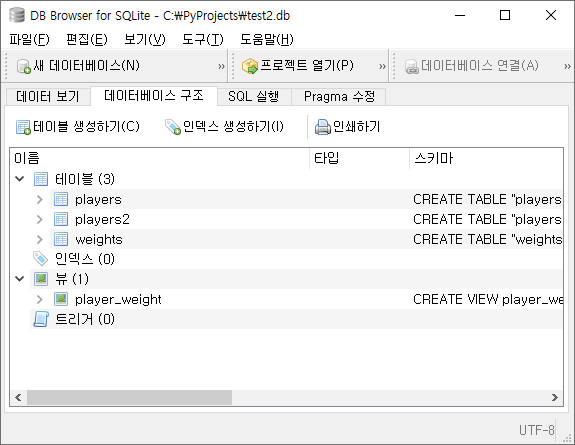The height and width of the screenshot is (445, 575).
Task: Click the table icon next to players2
Action: (61, 219)
